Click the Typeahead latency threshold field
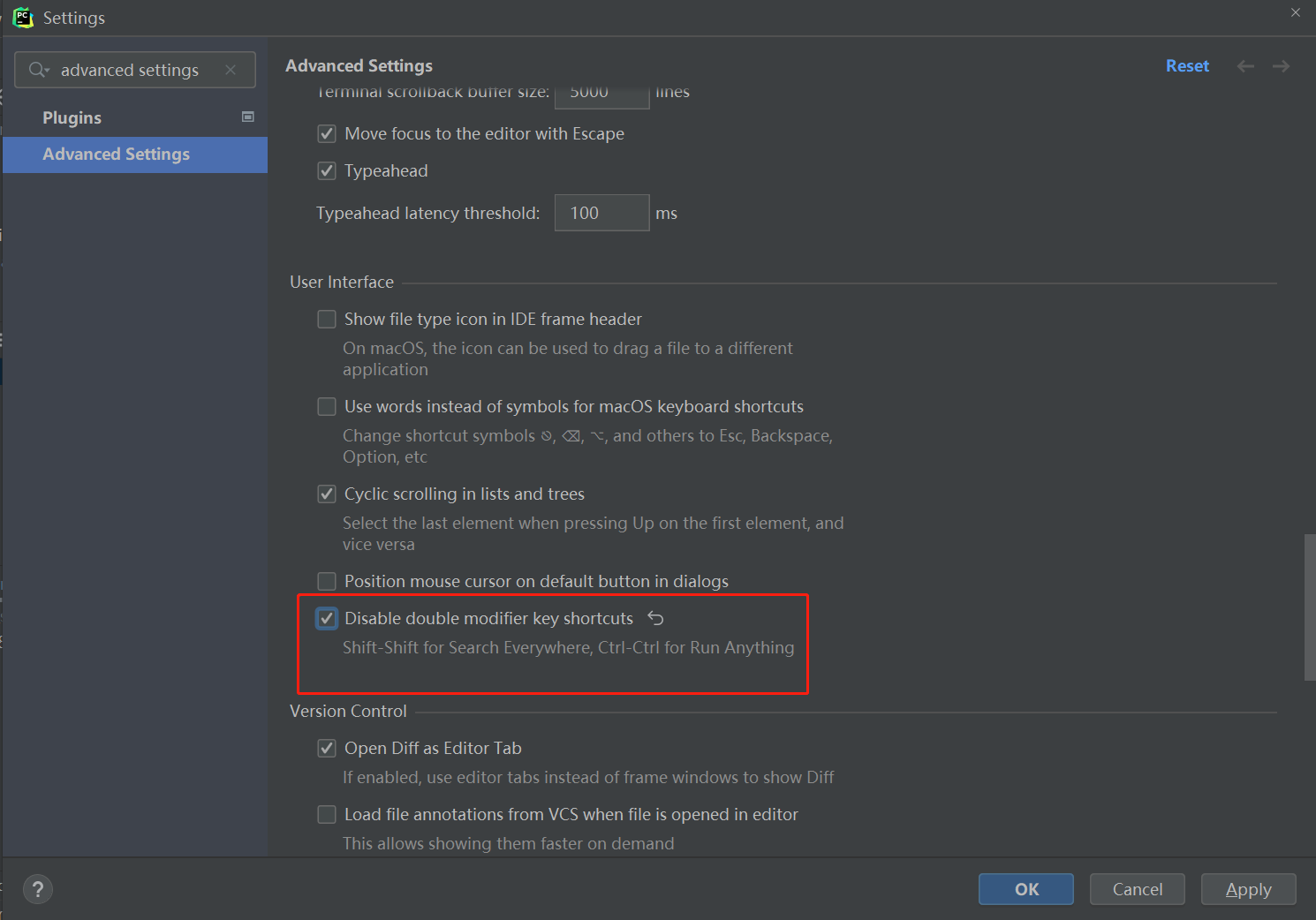1316x920 pixels. click(x=602, y=213)
